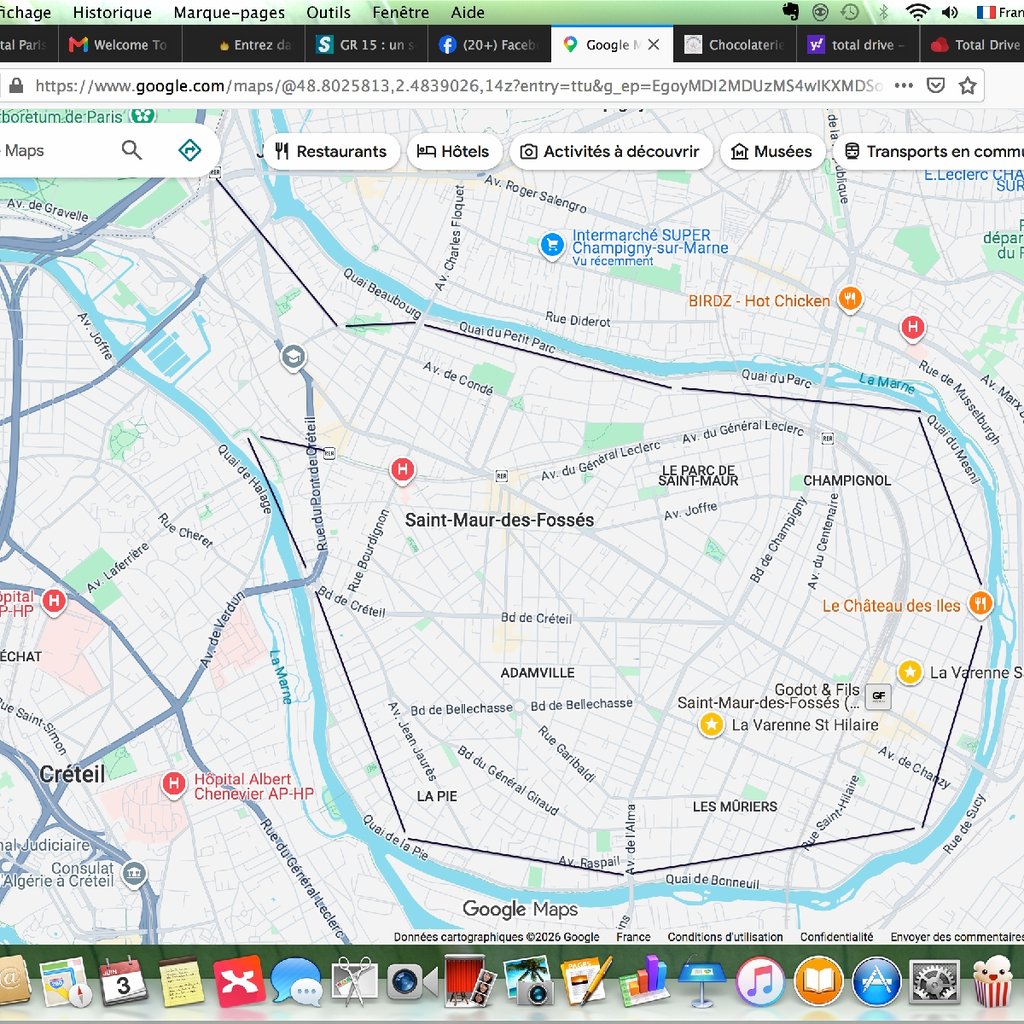This screenshot has width=1024, height=1024.
Task: Click the Le Château des Iles restaurant pin
Action: [x=980, y=603]
